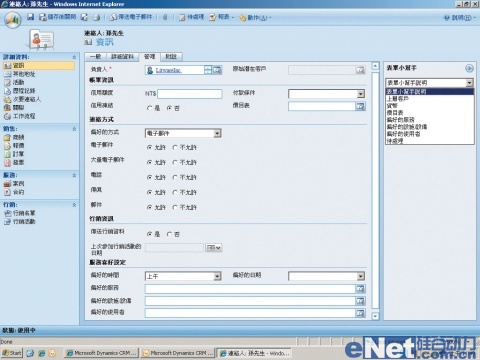Screen dimensions: 480x360
Task: Click the paperclip attach icon
Action: (165, 17)
